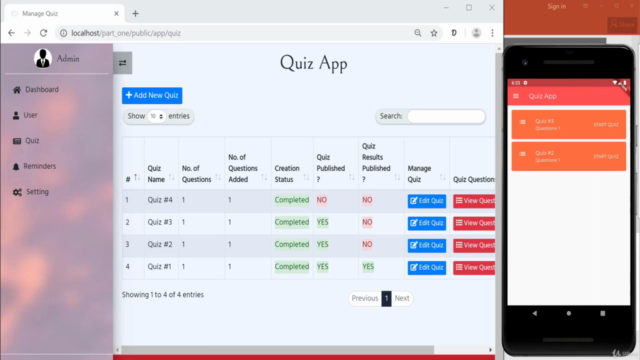Open Dashboard in the sidebar
The width and height of the screenshot is (640, 360).
point(36,89)
